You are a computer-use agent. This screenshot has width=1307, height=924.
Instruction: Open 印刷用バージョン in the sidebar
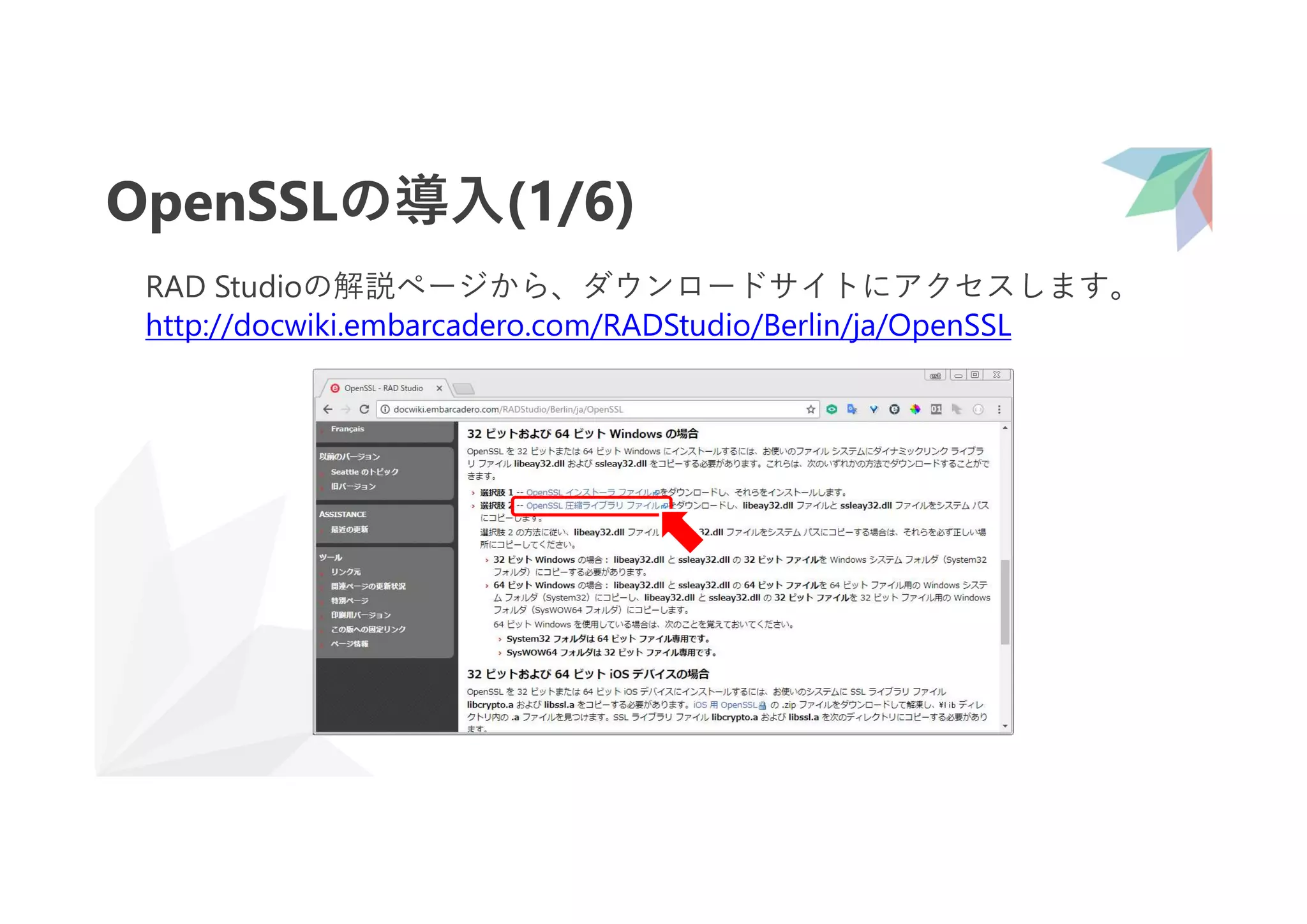(x=361, y=615)
